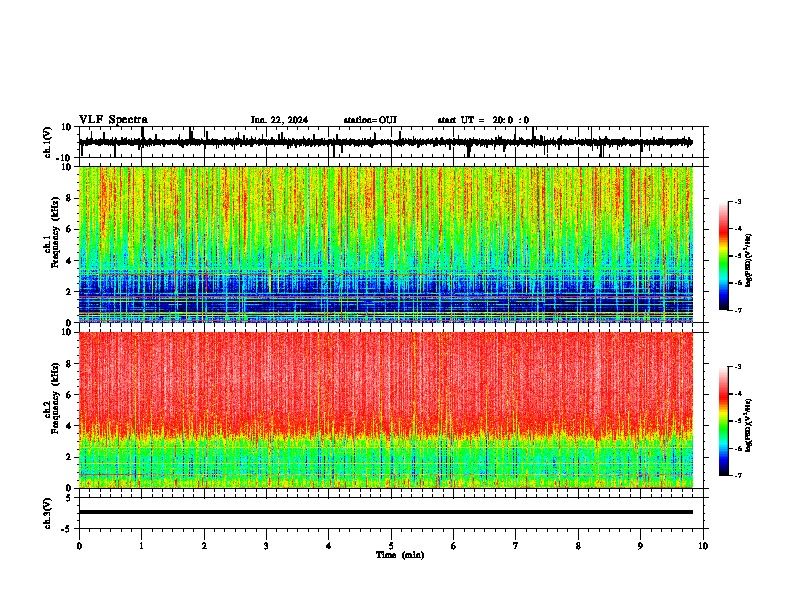The image size is (792, 612).
Task: Click the "ch.1(V)" axis label
Action: point(48,142)
